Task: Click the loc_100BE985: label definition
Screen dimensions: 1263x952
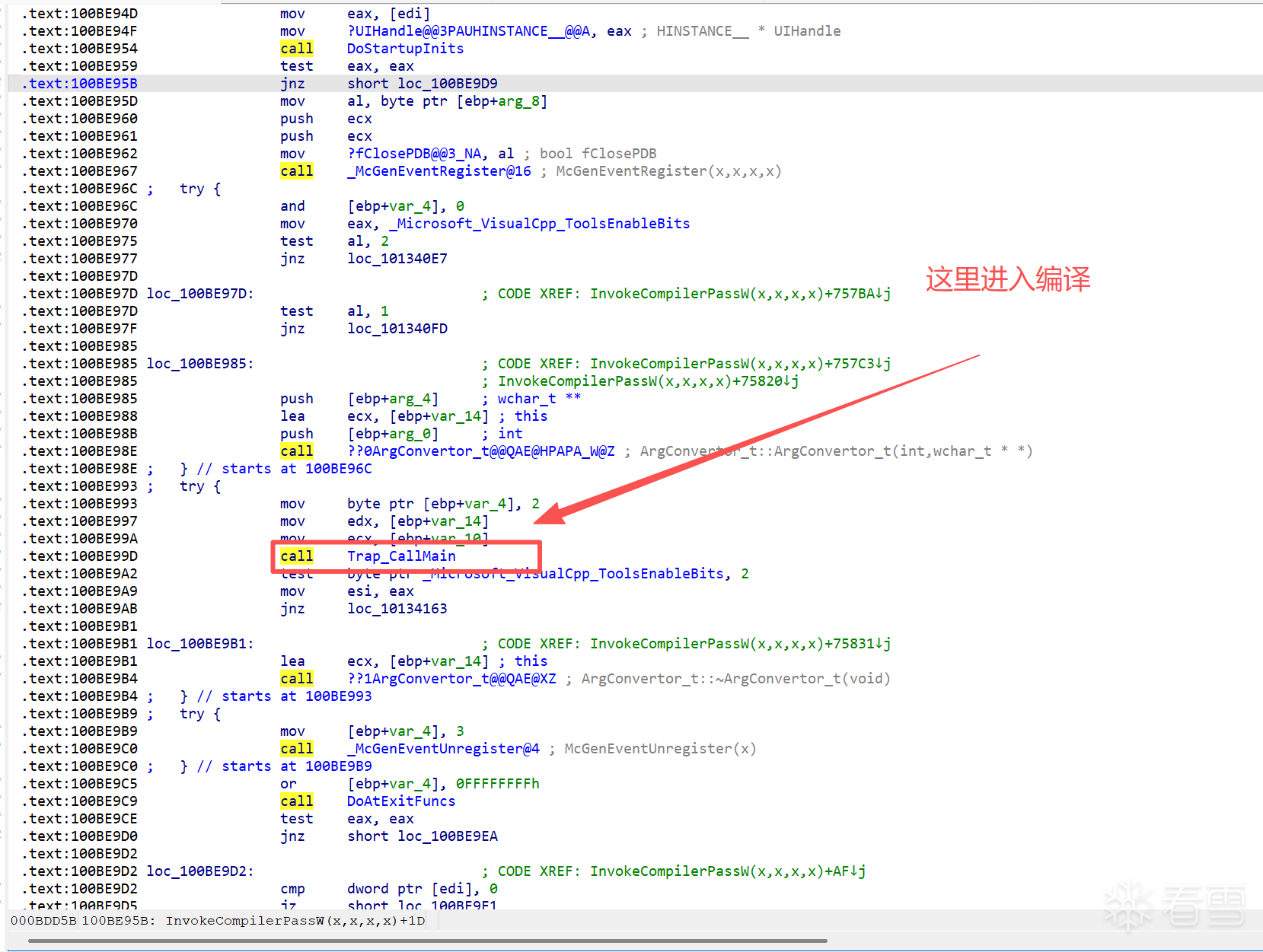Action: click(200, 364)
